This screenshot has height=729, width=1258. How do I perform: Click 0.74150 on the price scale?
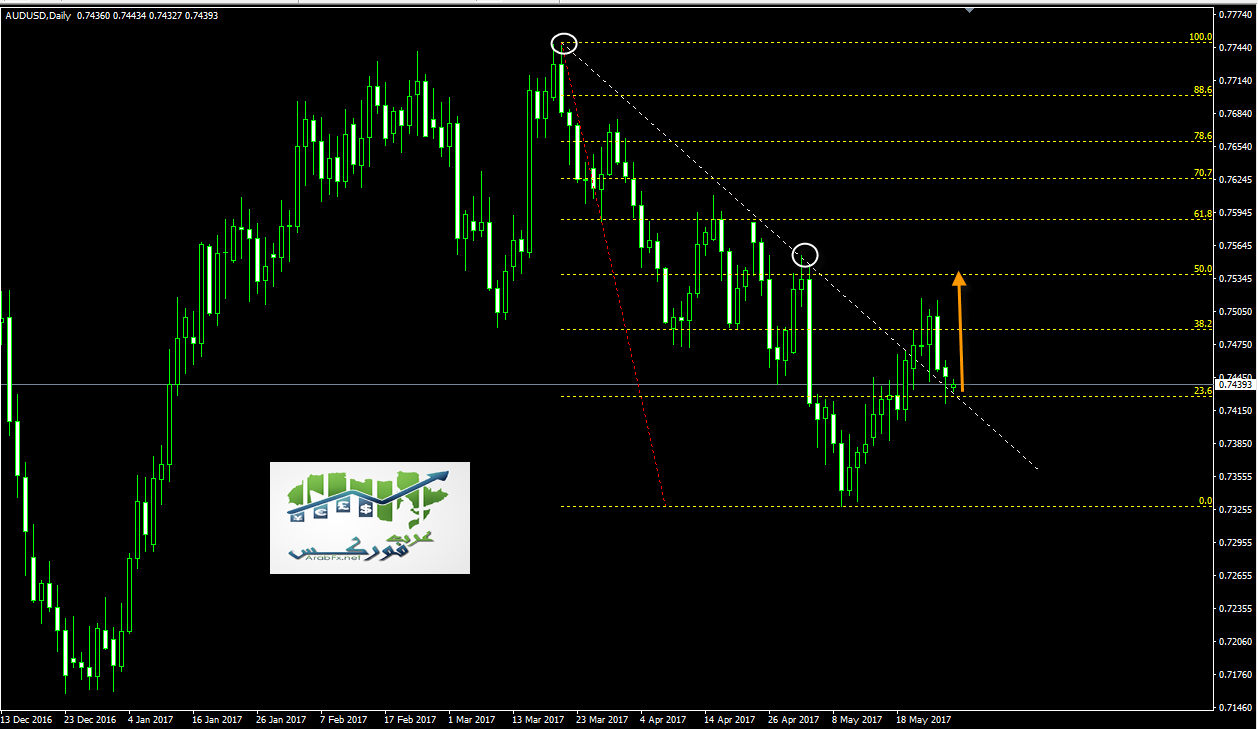pyautogui.click(x=1237, y=411)
